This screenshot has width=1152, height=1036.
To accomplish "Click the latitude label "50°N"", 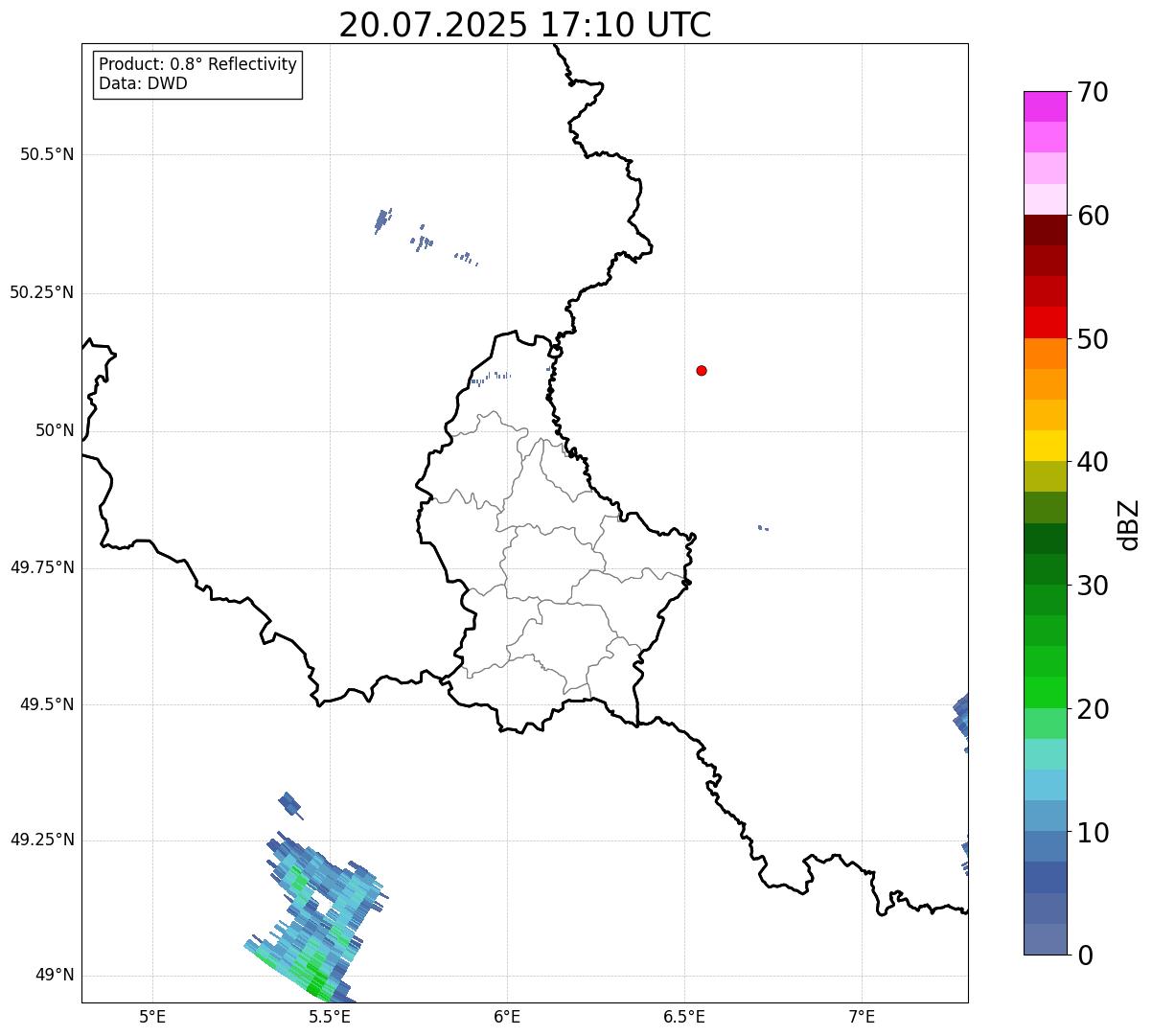I will (x=55, y=430).
